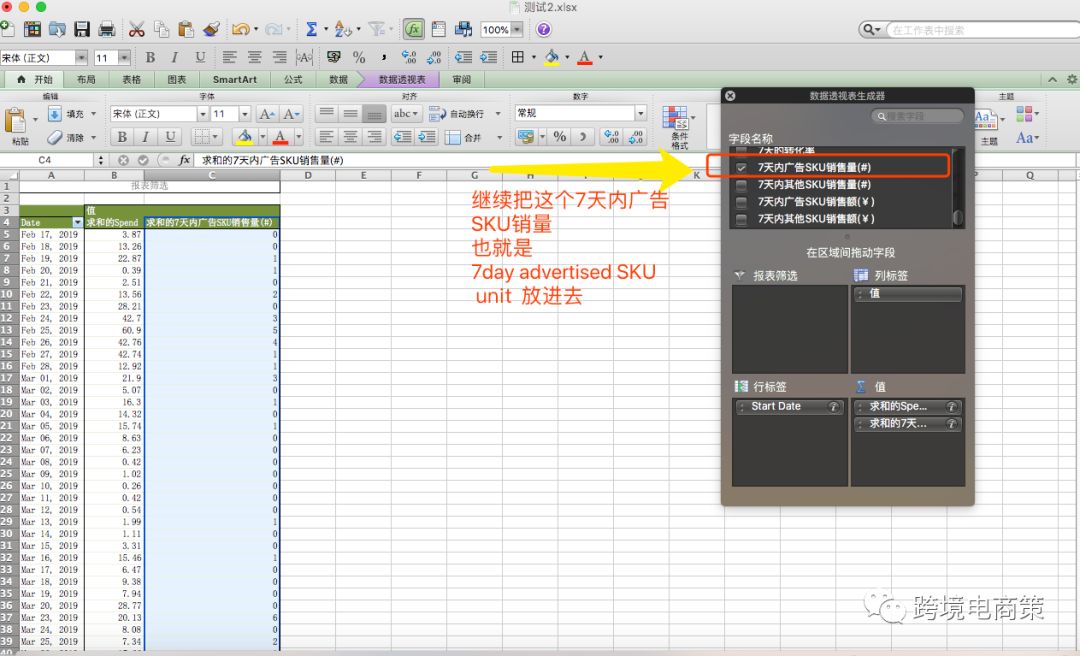This screenshot has width=1080, height=656.
Task: Open the templates gallery icon
Action: click(x=32, y=29)
